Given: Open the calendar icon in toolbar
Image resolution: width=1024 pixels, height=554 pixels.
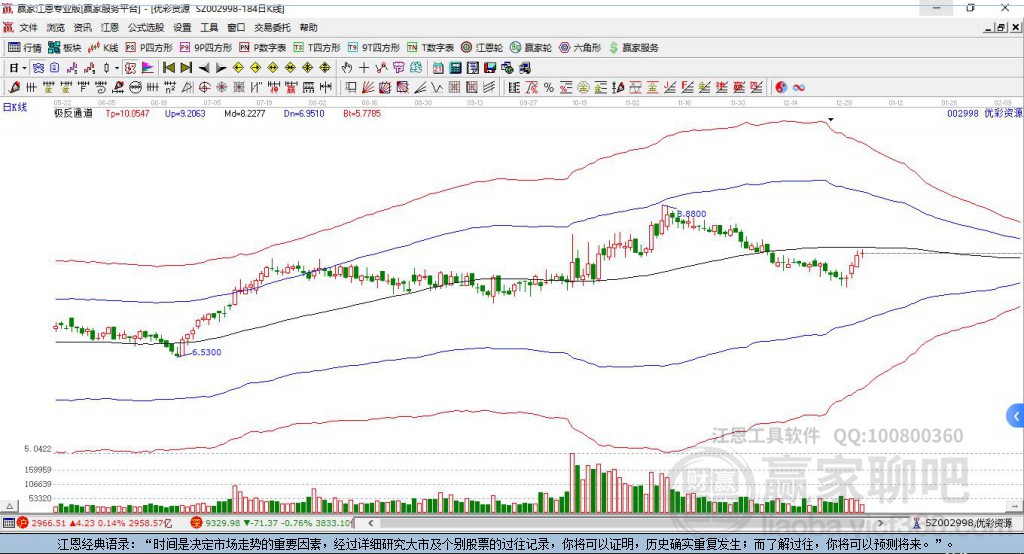Looking at the screenshot, I should (438, 68).
